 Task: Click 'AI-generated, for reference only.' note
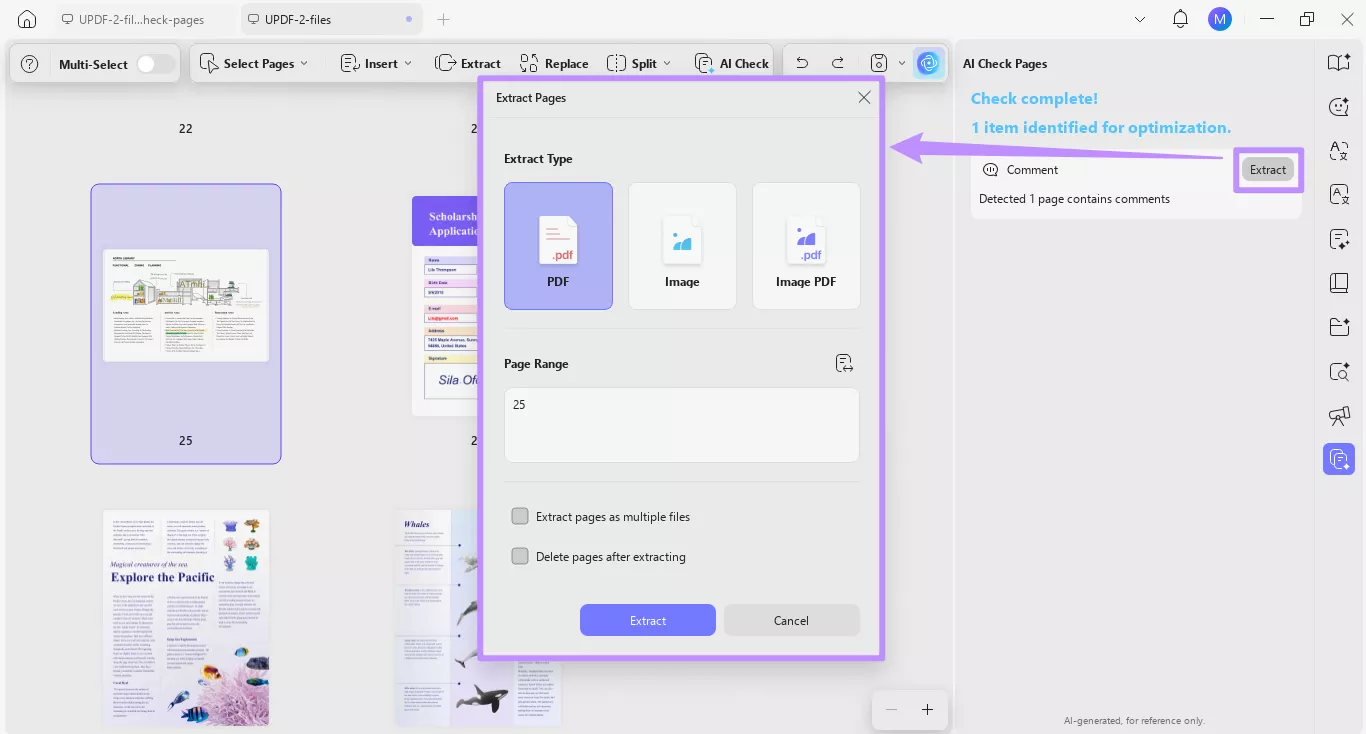[1134, 720]
